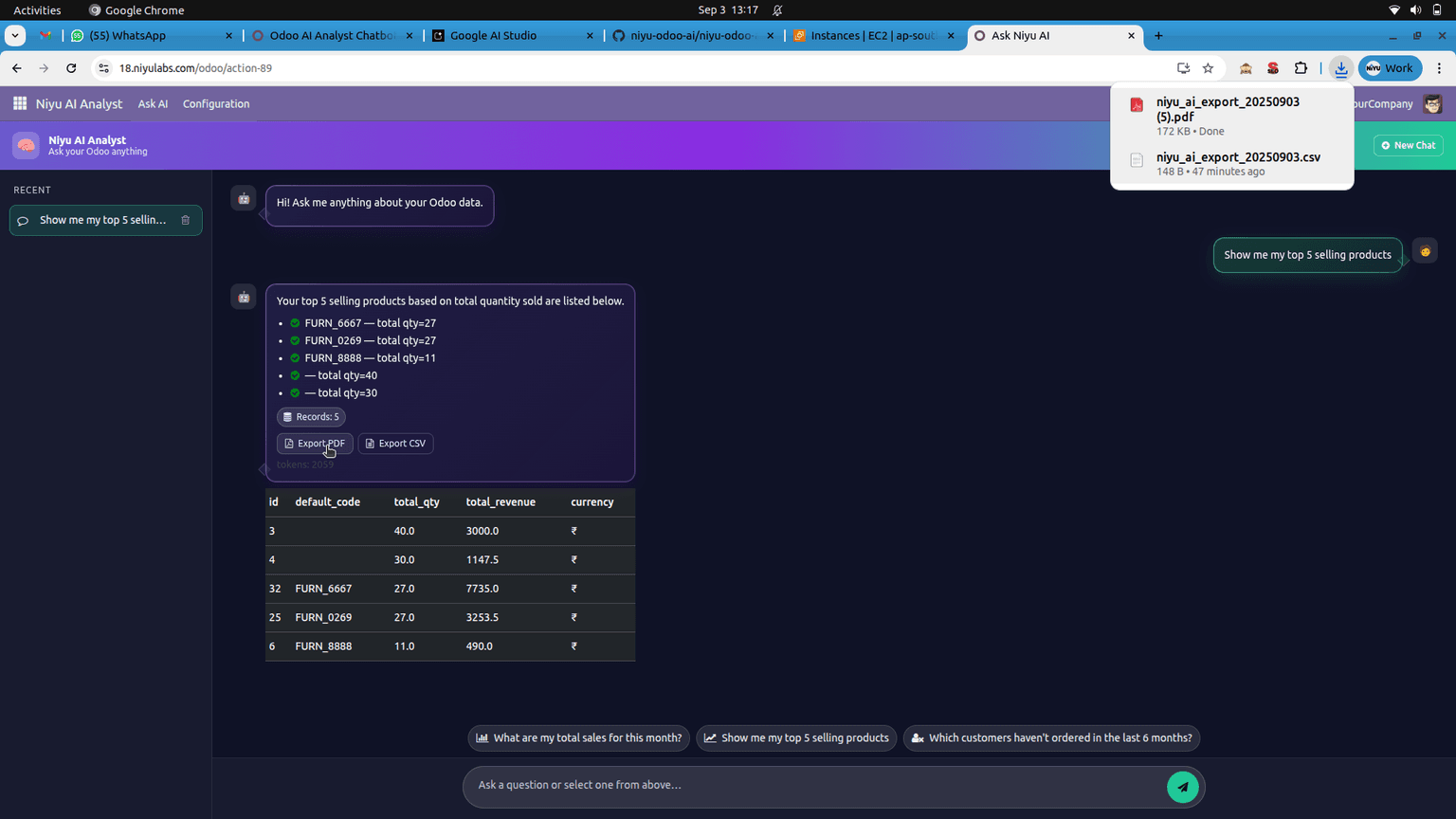This screenshot has width=1456, height=819.
Task: Open Chrome's three-dot menu
Action: click(1439, 68)
